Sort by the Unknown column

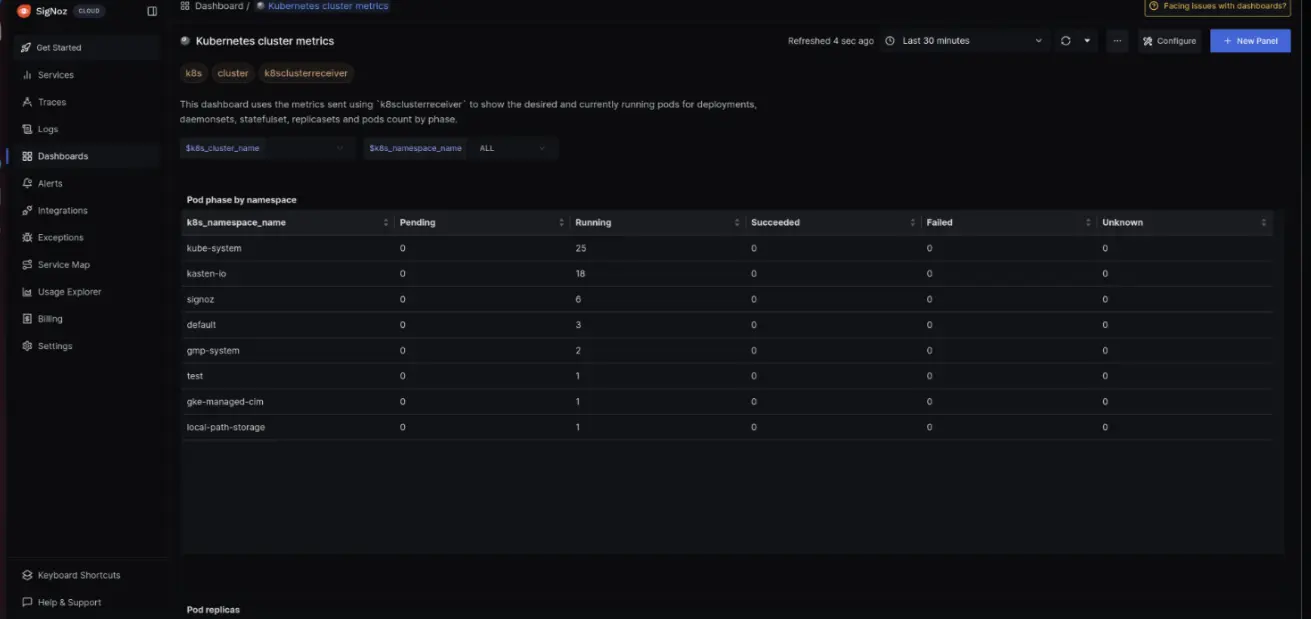point(1264,222)
